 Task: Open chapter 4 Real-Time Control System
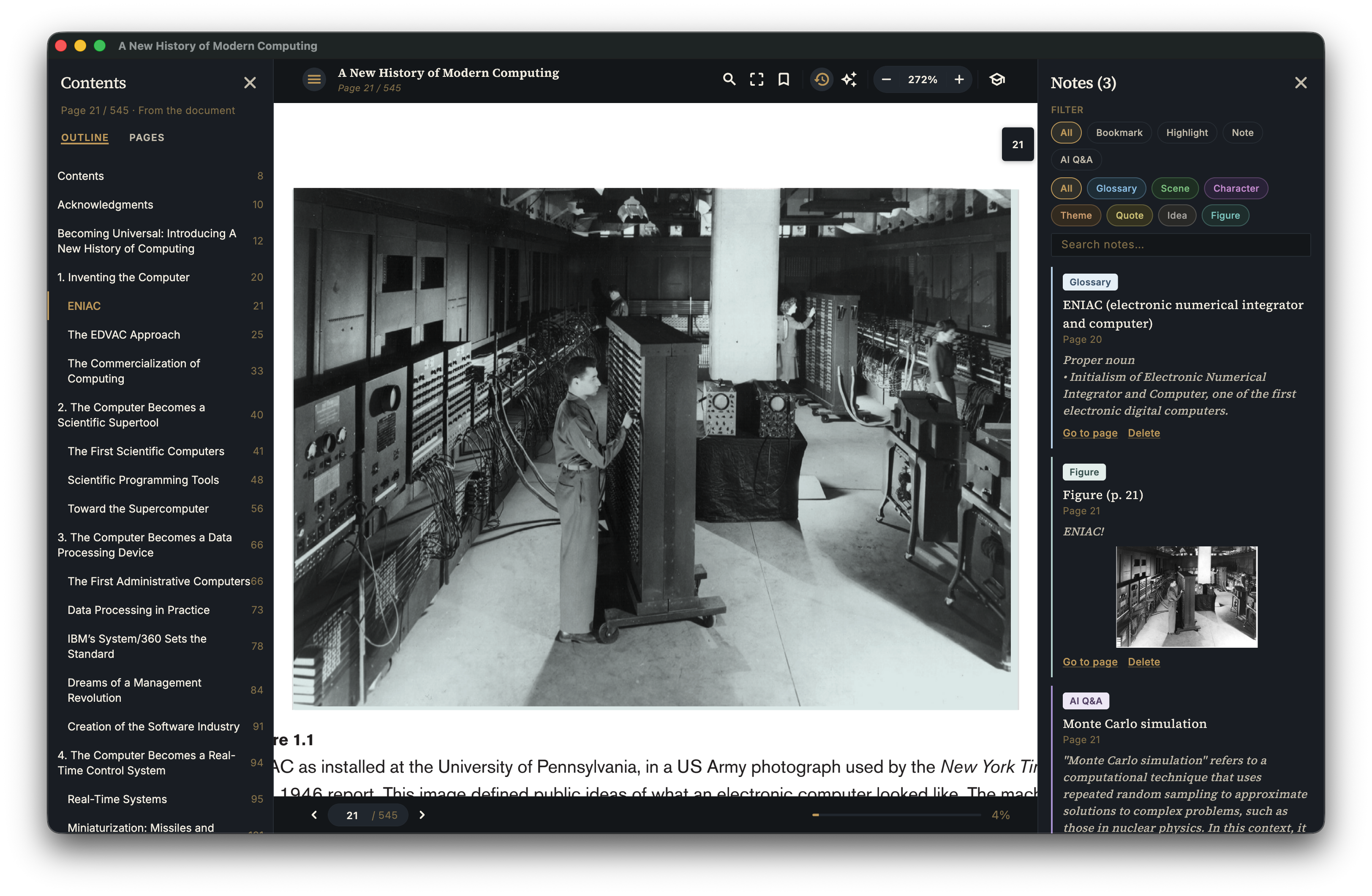point(160,763)
